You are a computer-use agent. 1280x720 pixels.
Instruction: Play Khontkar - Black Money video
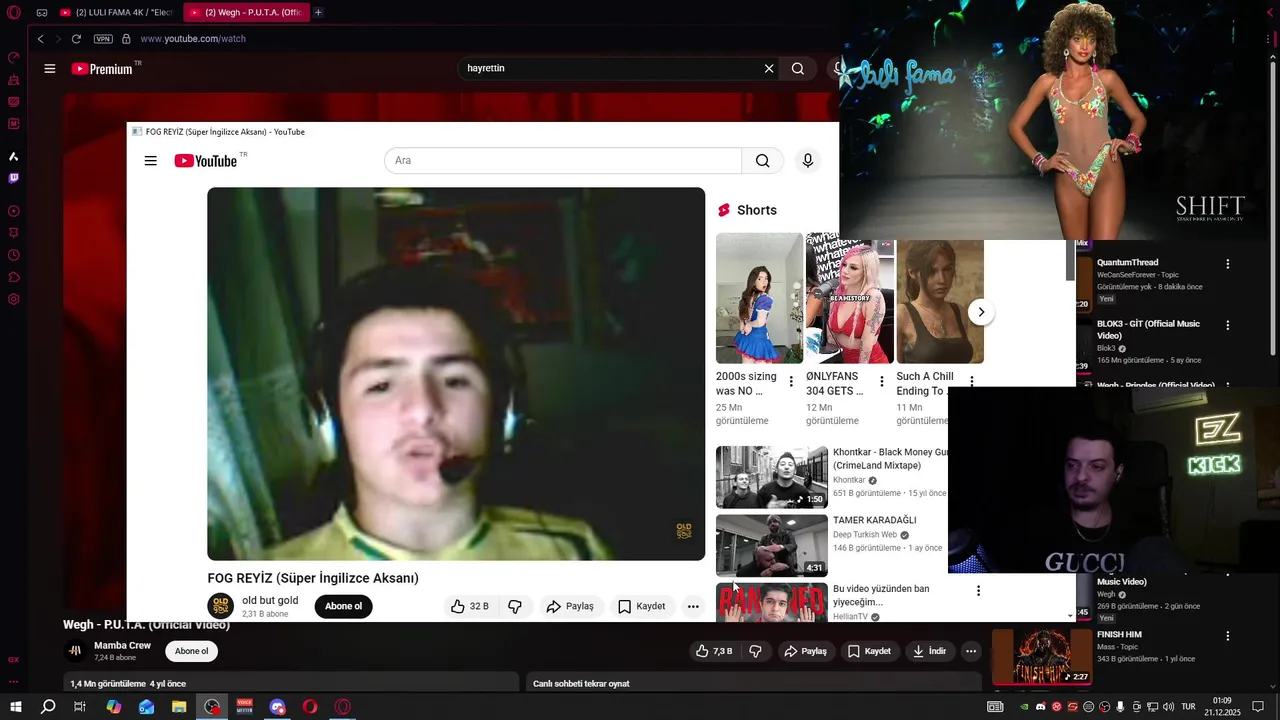click(x=772, y=477)
